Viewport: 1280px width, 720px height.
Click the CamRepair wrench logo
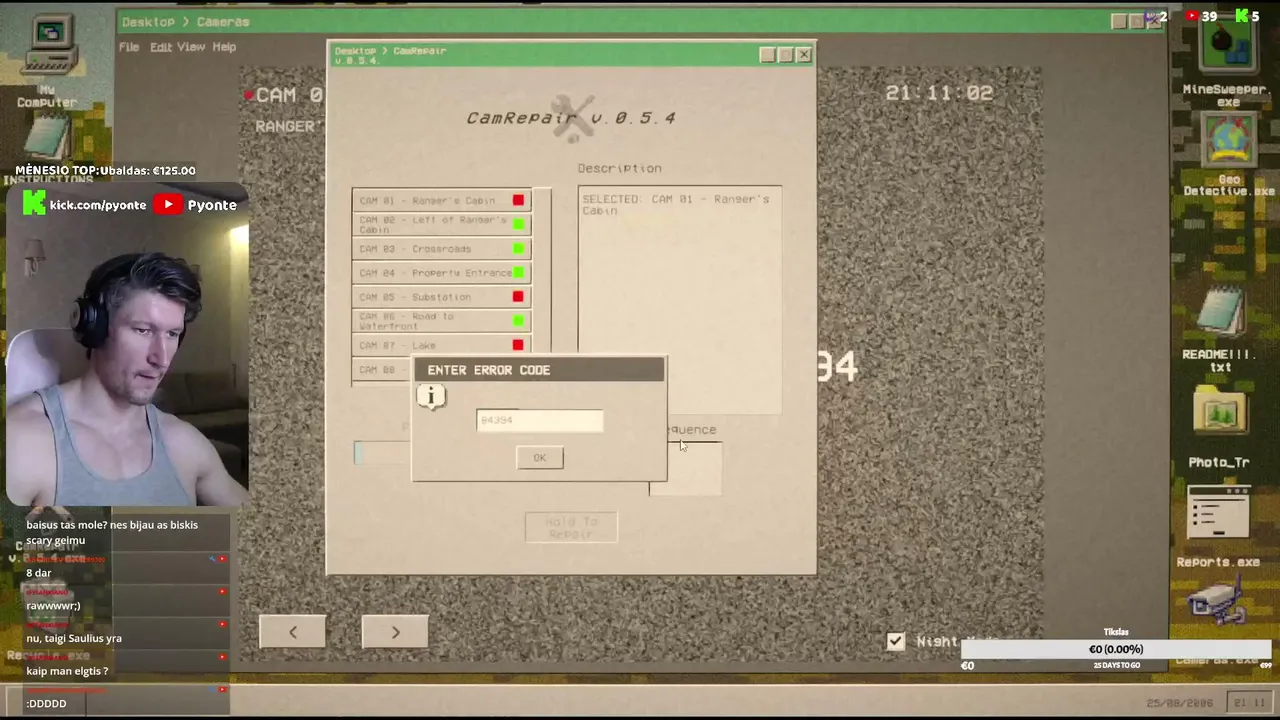(572, 118)
